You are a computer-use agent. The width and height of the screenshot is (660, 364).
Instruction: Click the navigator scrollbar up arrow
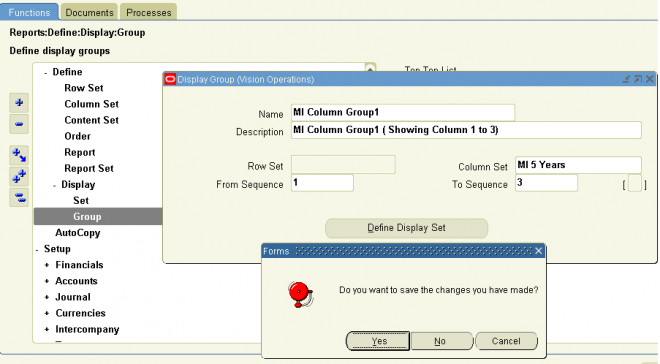click(x=370, y=68)
